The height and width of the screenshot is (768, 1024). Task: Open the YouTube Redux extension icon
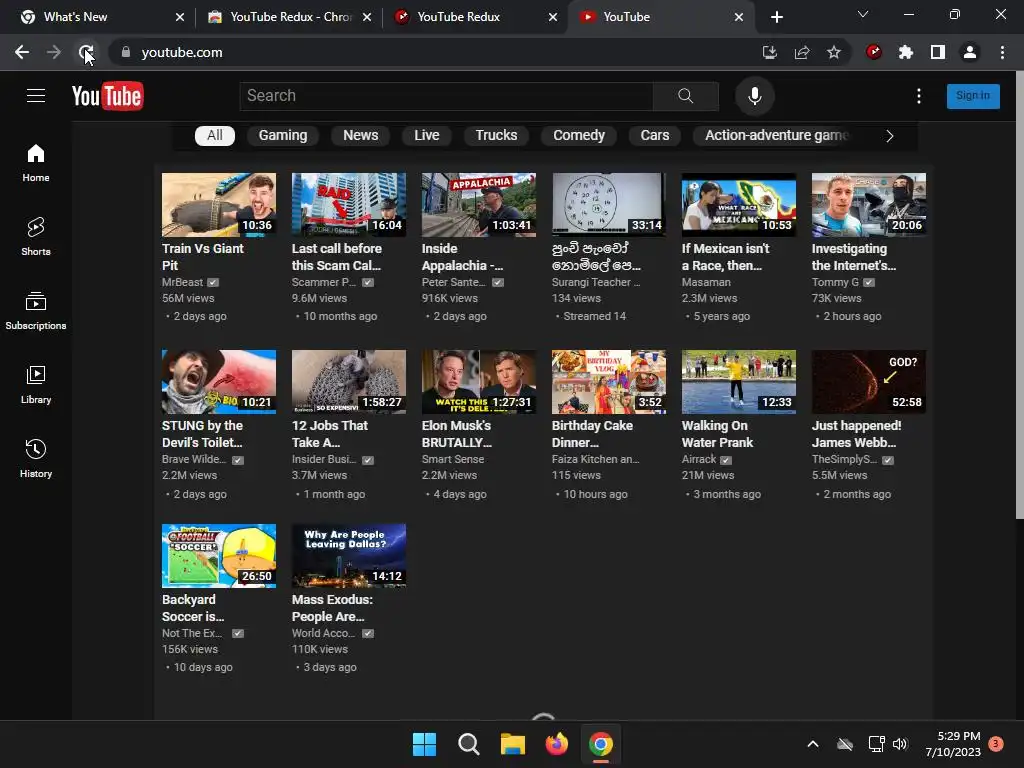click(874, 52)
